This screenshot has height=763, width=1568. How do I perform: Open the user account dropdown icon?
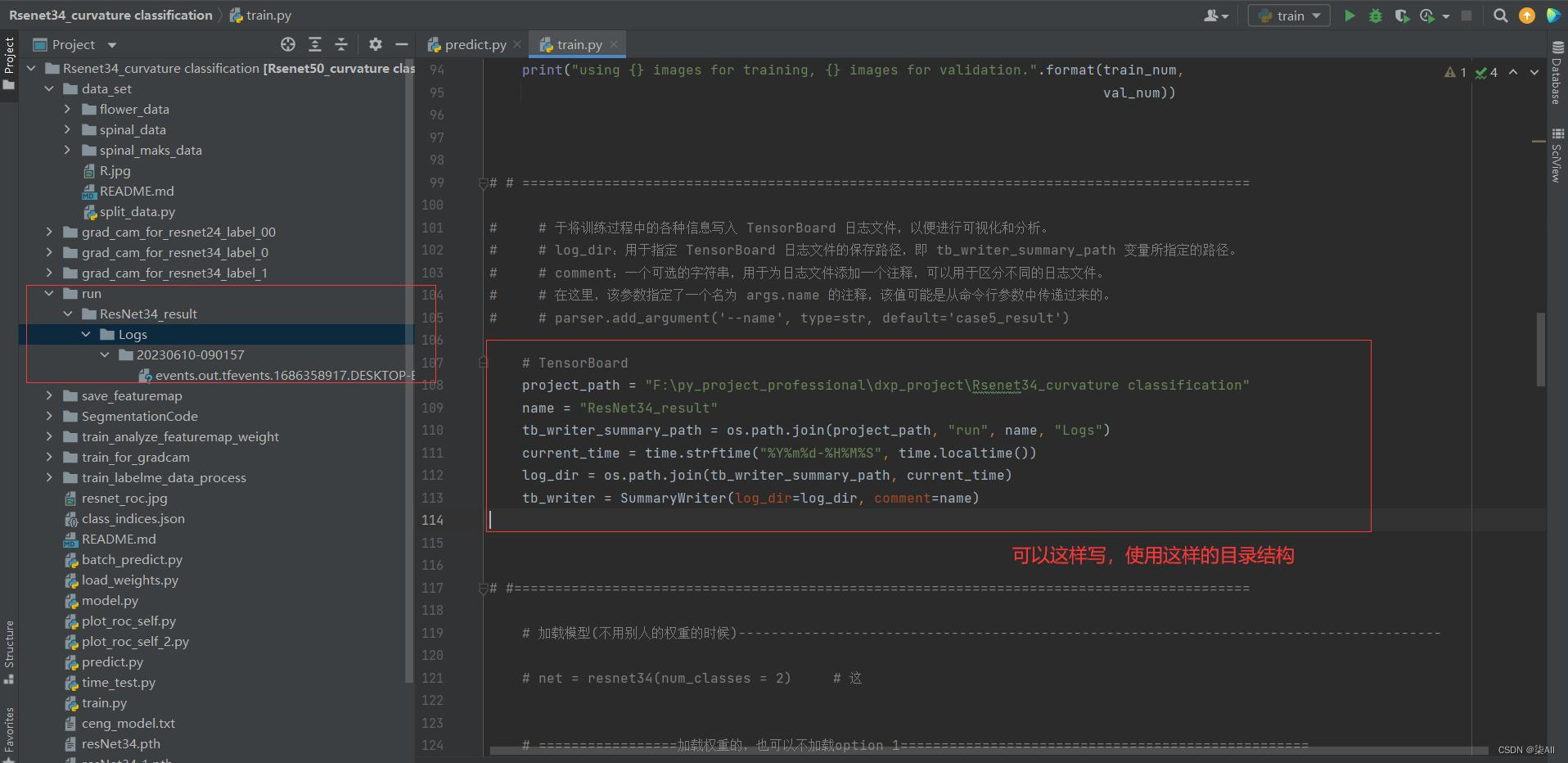(1216, 16)
